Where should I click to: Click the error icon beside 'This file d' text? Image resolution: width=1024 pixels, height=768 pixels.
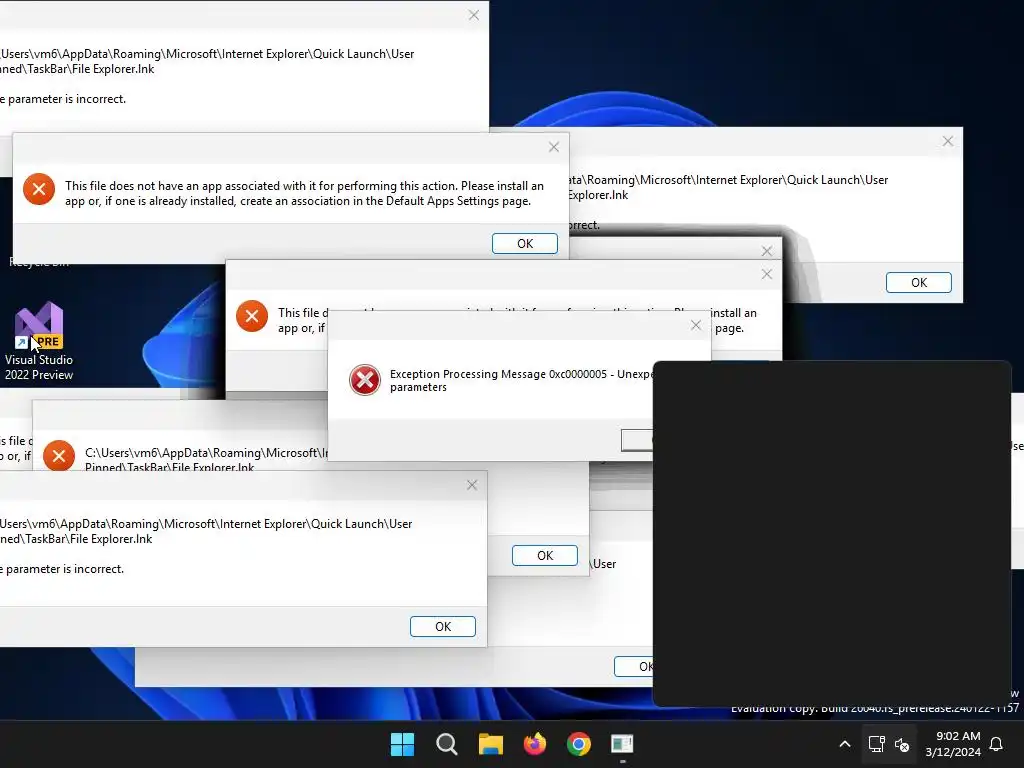pos(252,316)
